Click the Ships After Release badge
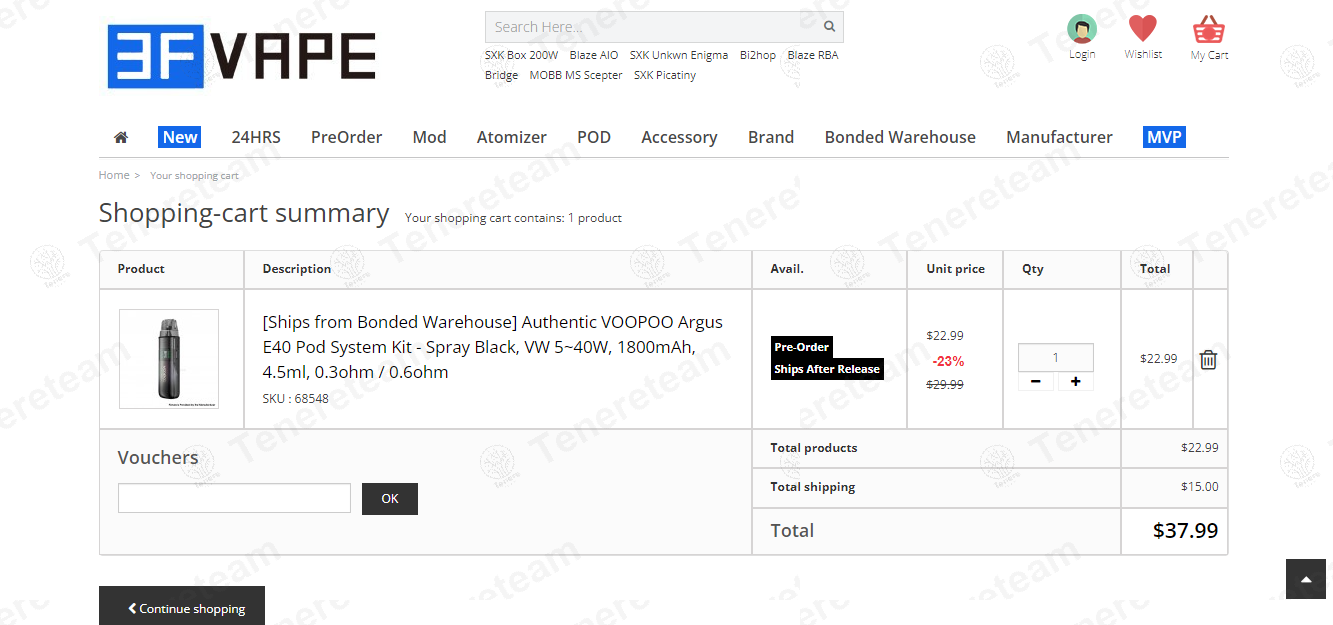Image resolution: width=1333 pixels, height=625 pixels. tap(827, 369)
